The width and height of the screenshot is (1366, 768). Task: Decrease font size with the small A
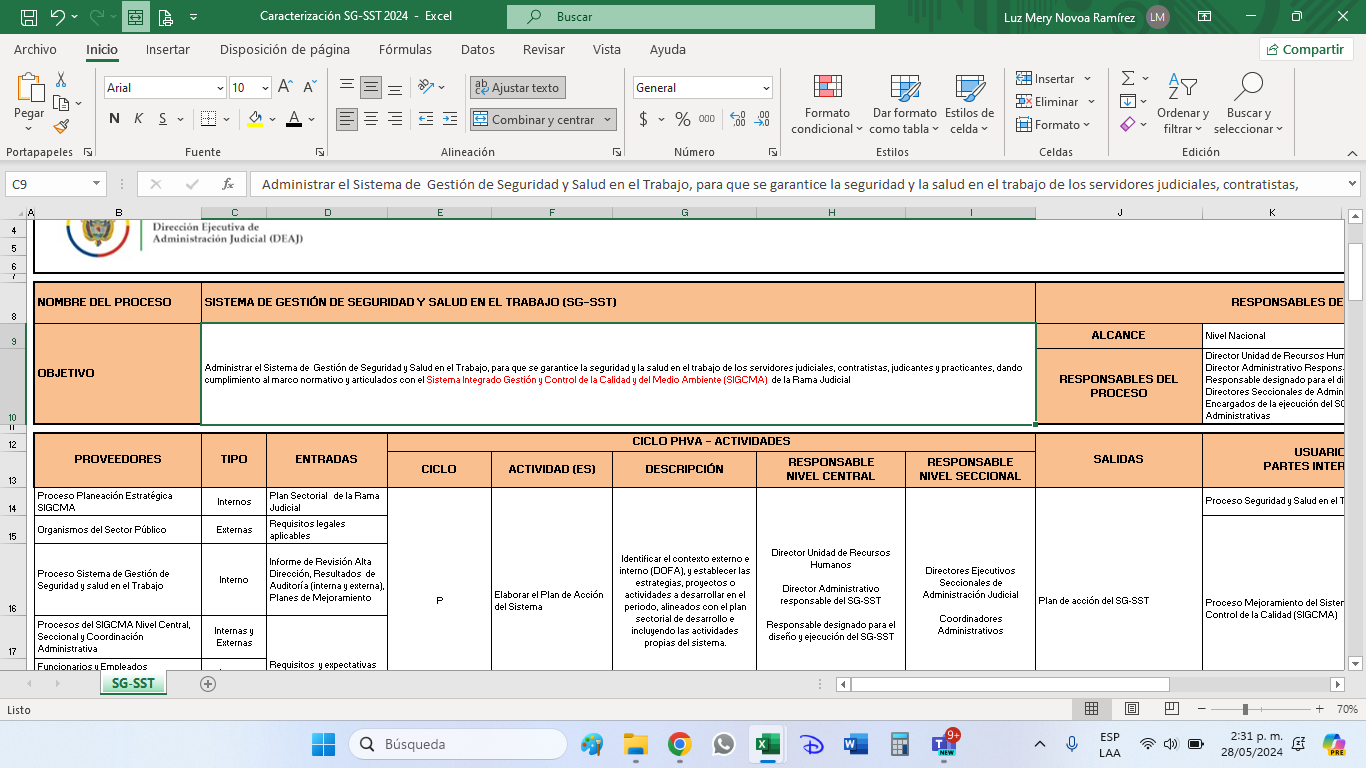309,87
